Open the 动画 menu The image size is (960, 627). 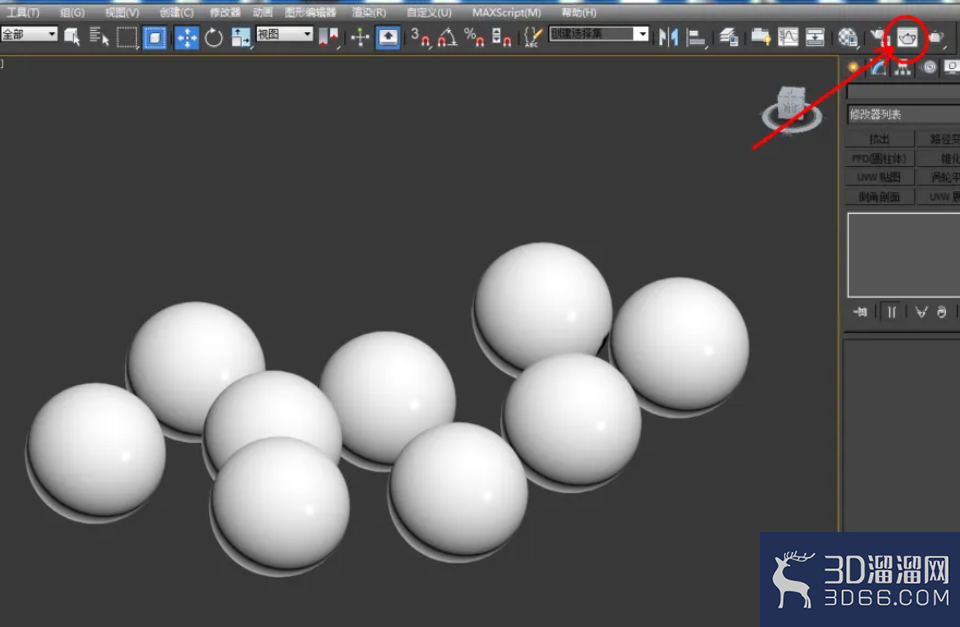tap(263, 12)
